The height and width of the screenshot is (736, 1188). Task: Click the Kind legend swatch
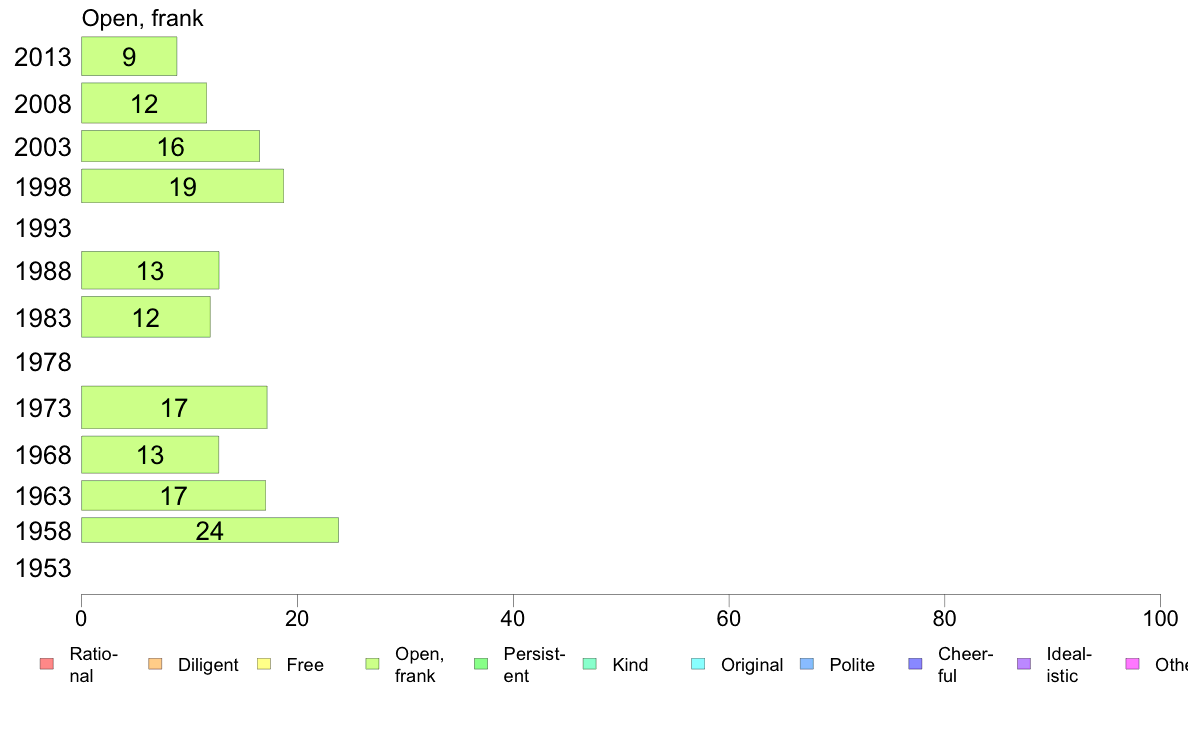pos(589,664)
